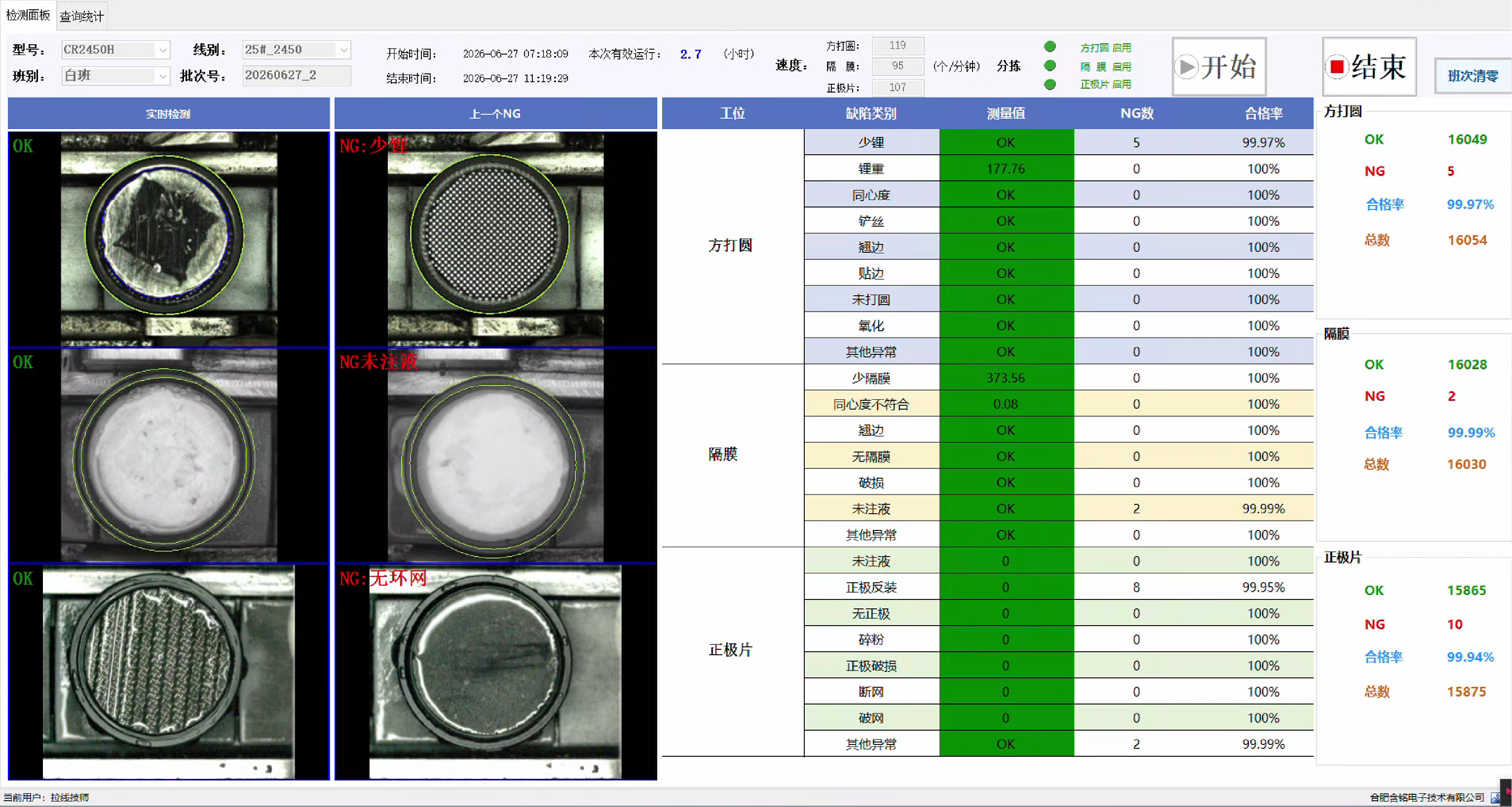Click the 隔膜 OK count 16028

(x=1467, y=365)
